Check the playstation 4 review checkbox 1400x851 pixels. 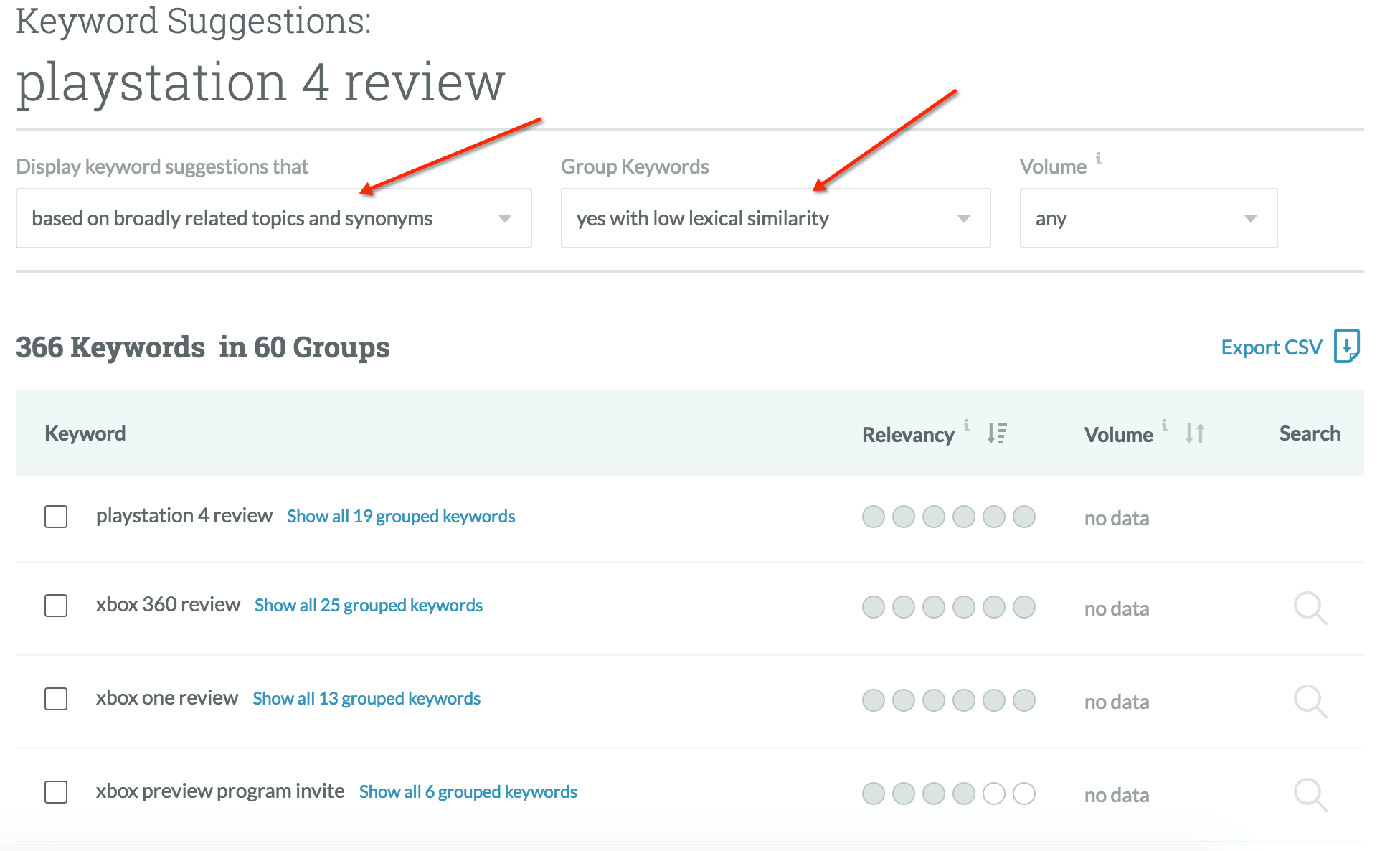pos(56,517)
